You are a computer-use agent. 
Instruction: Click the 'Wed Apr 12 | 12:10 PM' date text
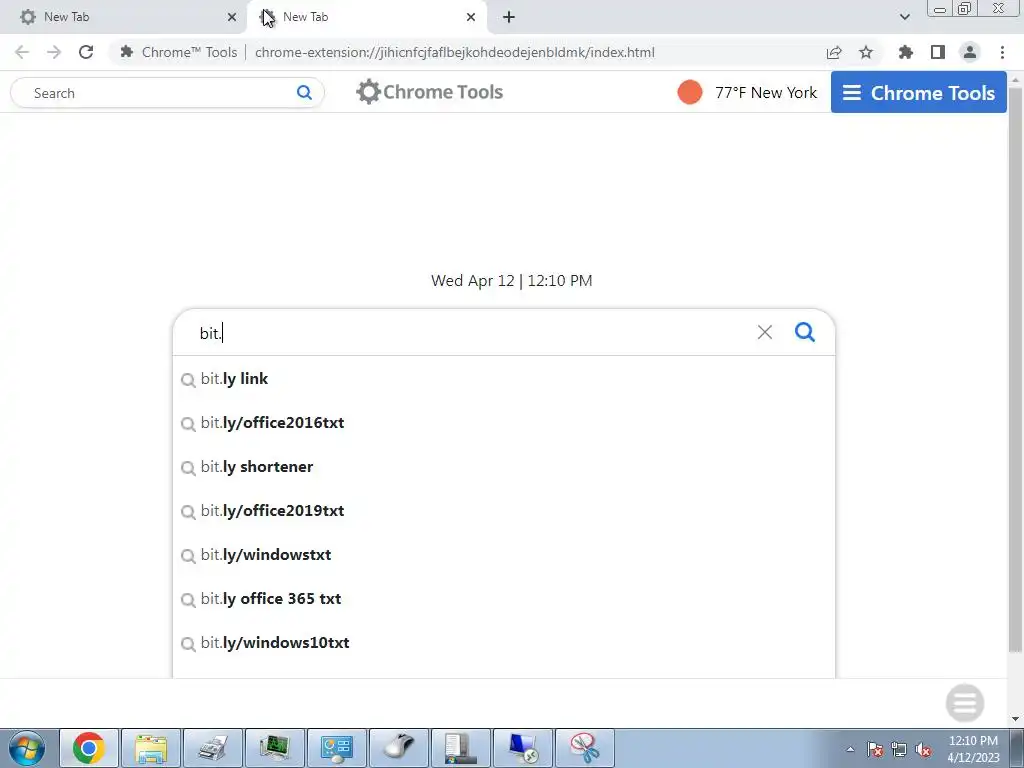511,281
